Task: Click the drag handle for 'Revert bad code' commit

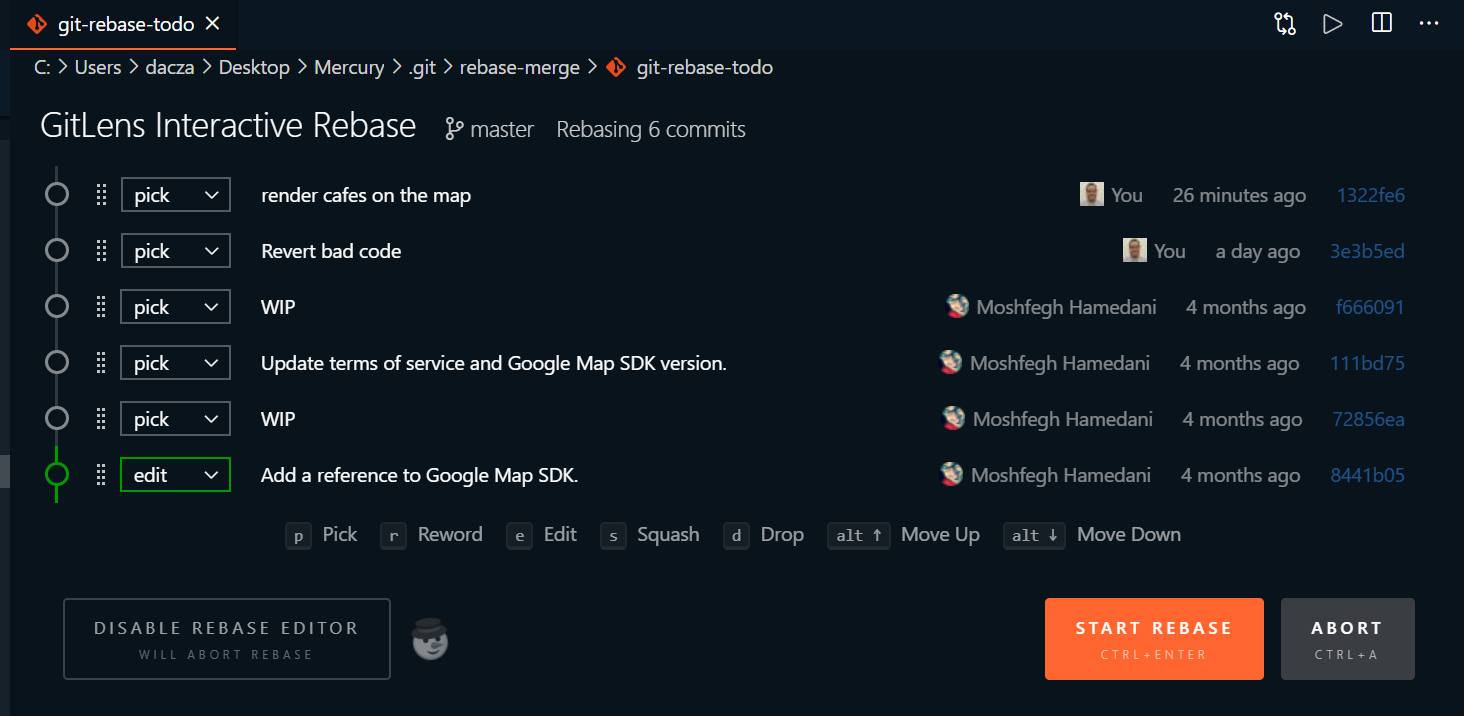Action: [101, 251]
